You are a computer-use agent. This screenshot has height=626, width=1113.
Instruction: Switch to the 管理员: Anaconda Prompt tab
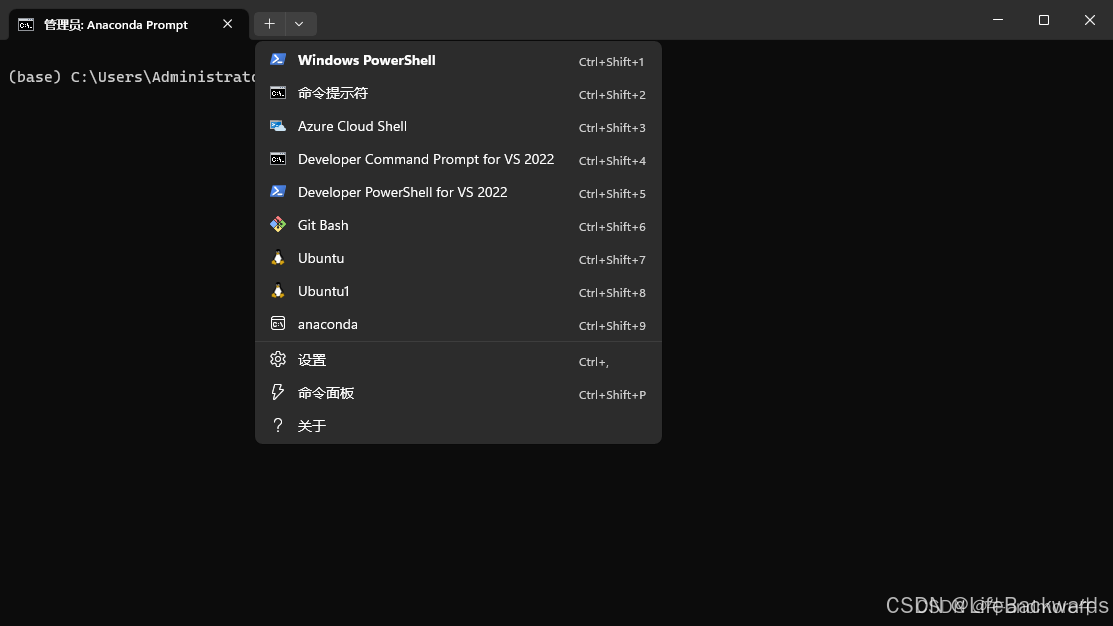(128, 24)
